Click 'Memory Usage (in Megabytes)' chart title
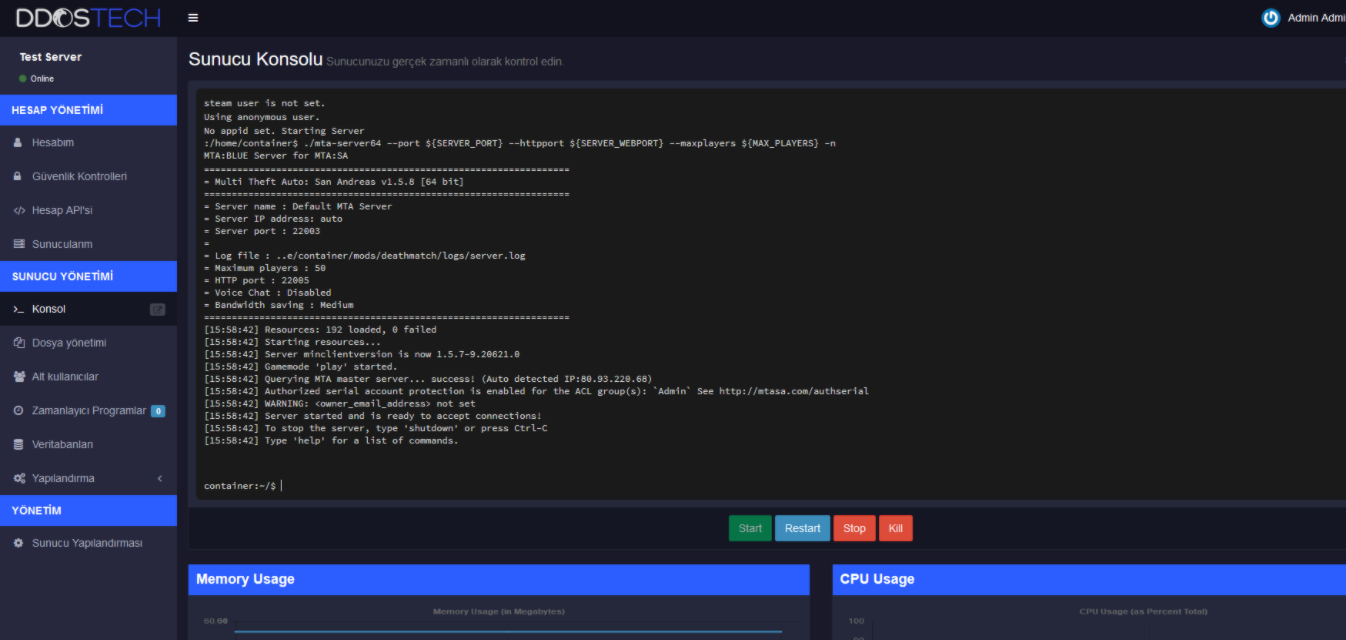 [x=498, y=611]
